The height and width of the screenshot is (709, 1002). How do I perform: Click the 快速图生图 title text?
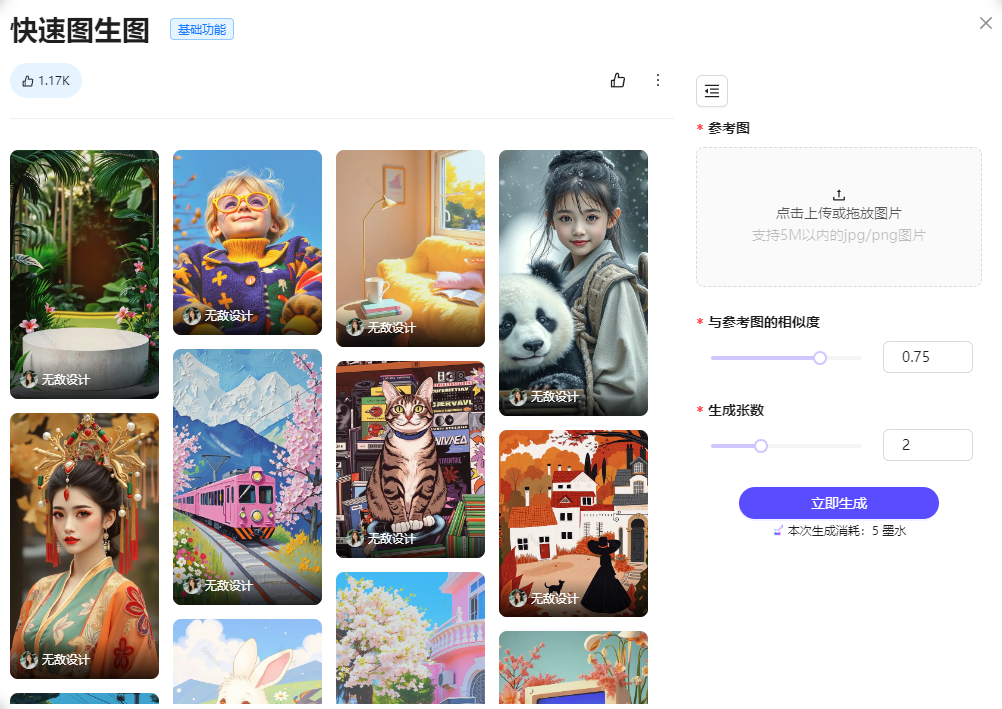(x=80, y=30)
